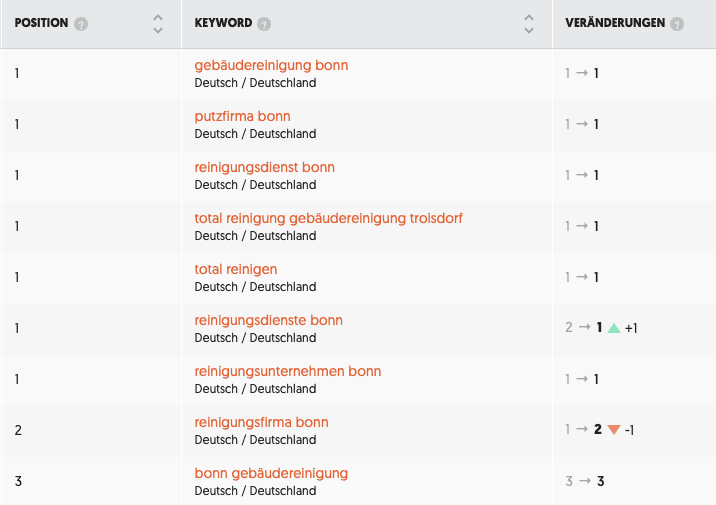Open total reinigung gebäudereinigung troisdorf keyword
Image resolution: width=716 pixels, height=505 pixels.
pos(328,218)
